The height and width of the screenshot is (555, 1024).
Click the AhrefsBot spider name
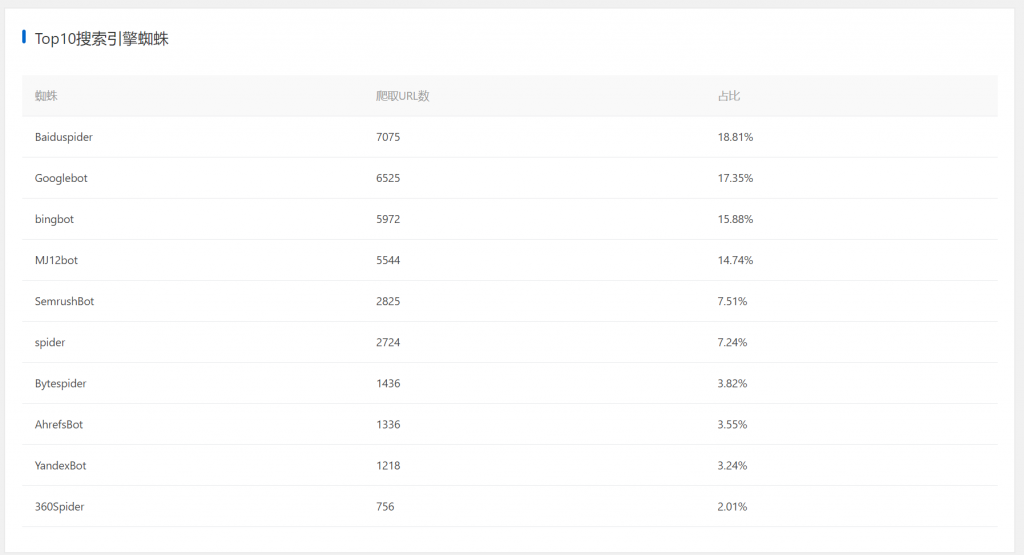click(x=59, y=424)
